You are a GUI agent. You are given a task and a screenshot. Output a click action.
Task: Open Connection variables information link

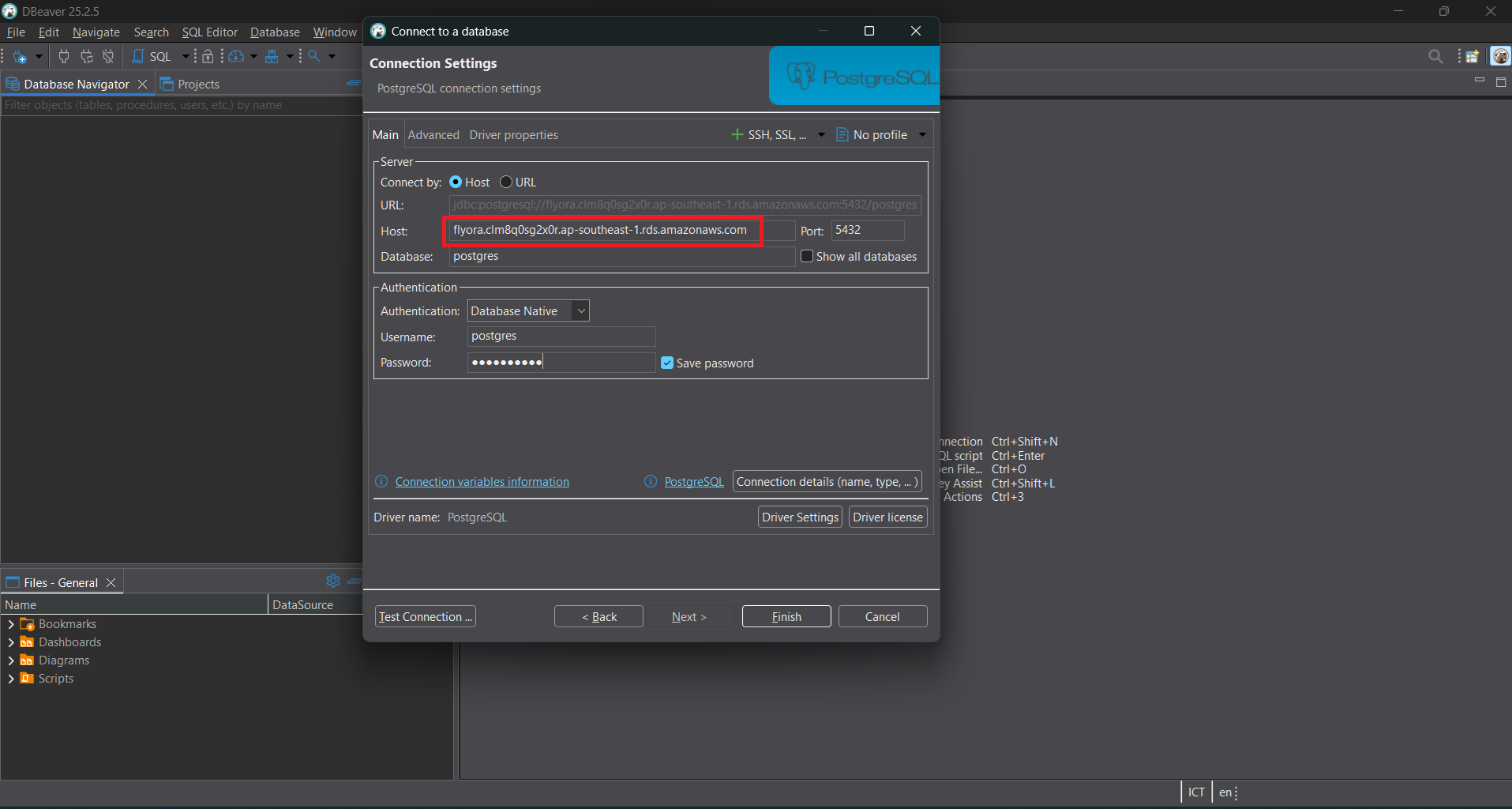click(482, 482)
